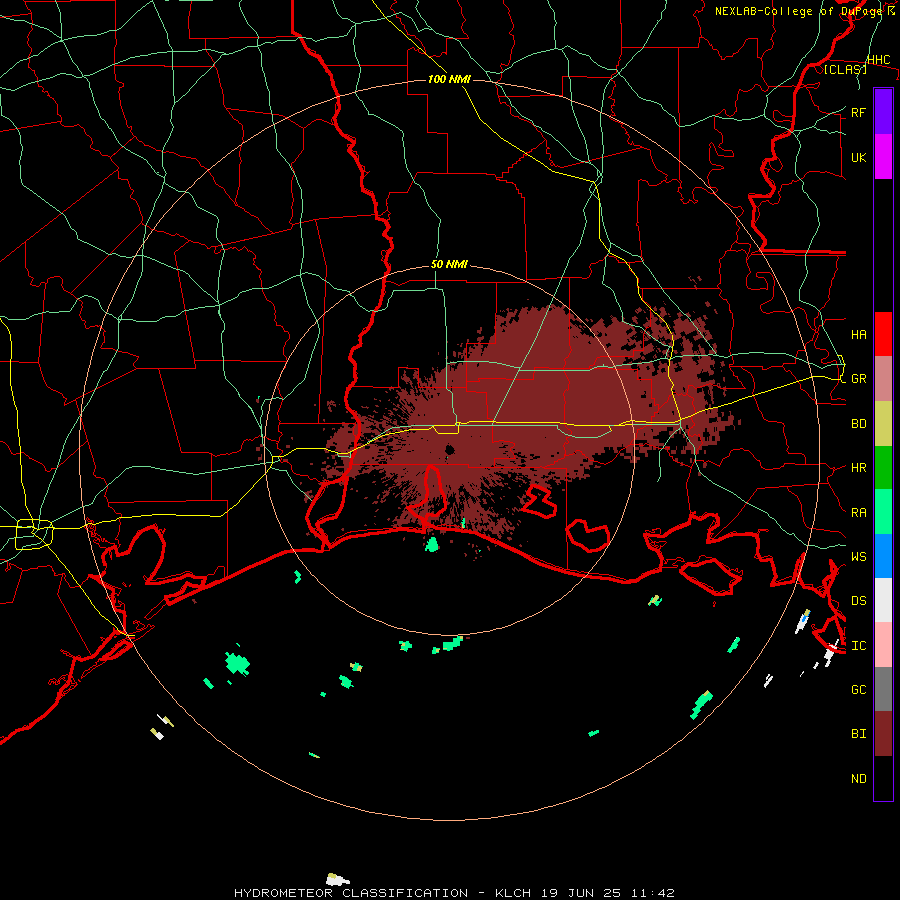Image resolution: width=900 pixels, height=900 pixels.
Task: Click the black radar site dot inside the biological echo
Action: point(449,449)
